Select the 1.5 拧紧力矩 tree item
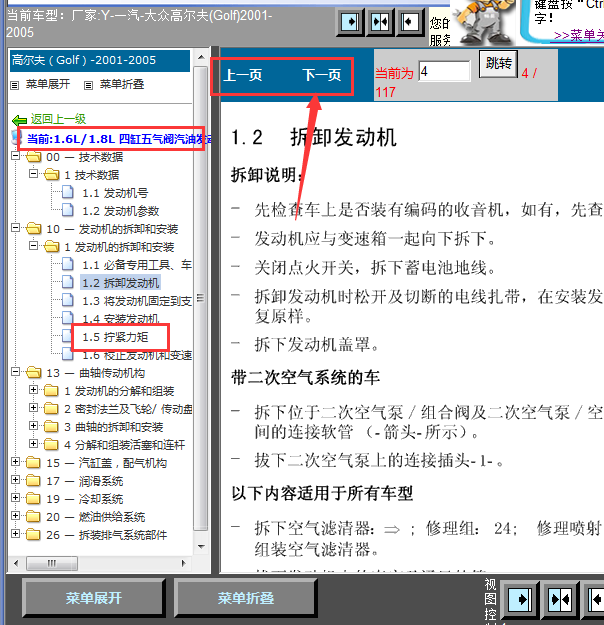The image size is (604, 625). click(115, 337)
